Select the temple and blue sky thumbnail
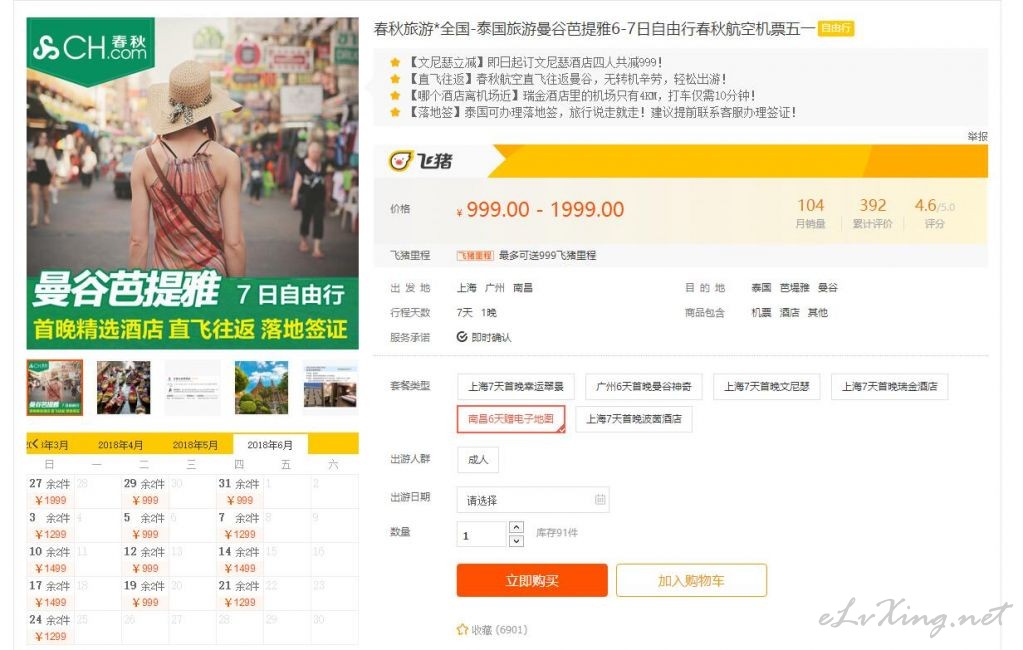Screen dimensions: 1023x650 coord(261,387)
